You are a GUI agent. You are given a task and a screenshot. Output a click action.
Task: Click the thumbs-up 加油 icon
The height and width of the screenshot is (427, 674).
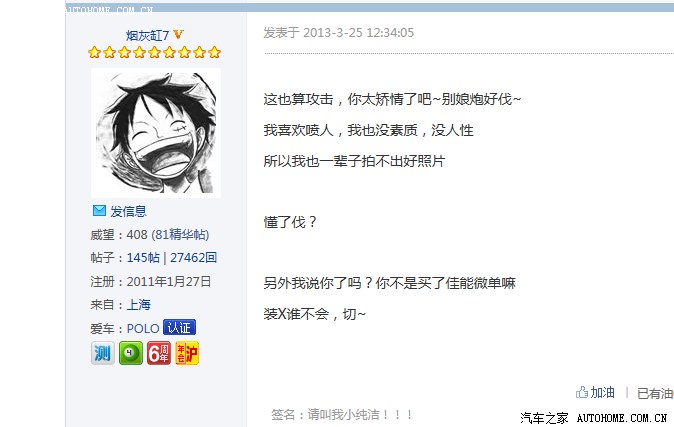(x=582, y=392)
